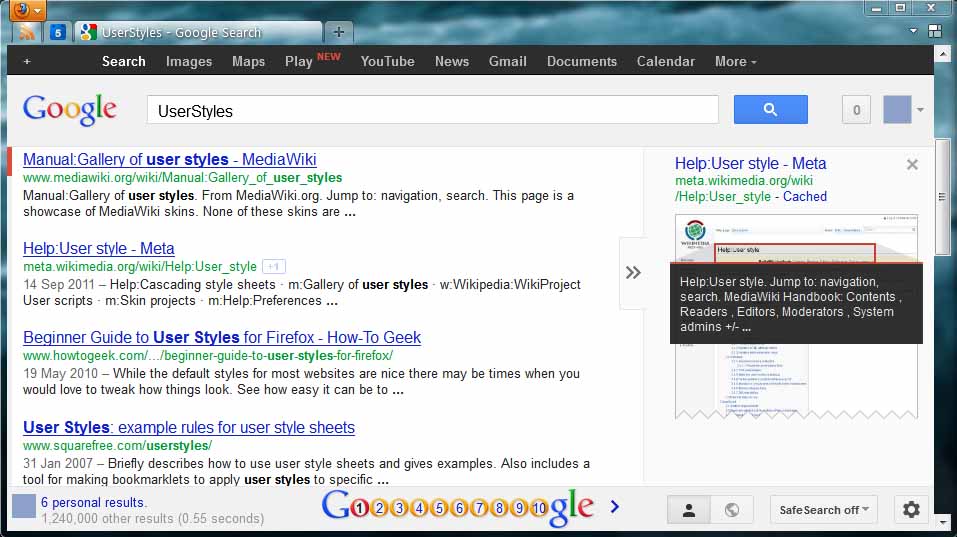This screenshot has height=537, width=957.
Task: Go to results page 7
Action: point(480,508)
